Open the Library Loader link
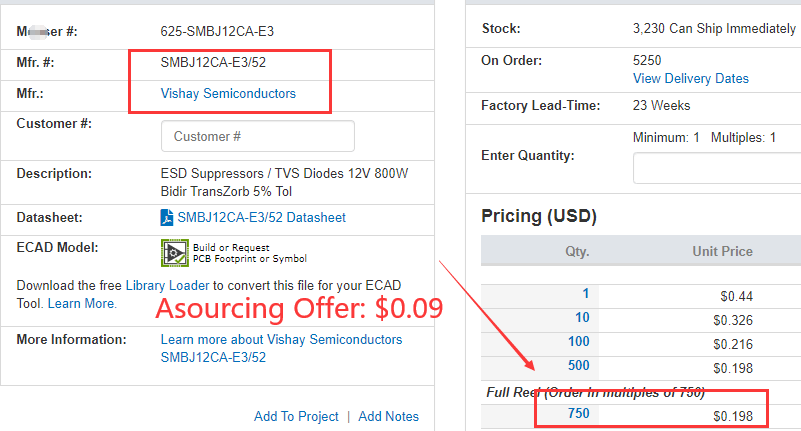Image resolution: width=801 pixels, height=431 pixels. (x=168, y=285)
